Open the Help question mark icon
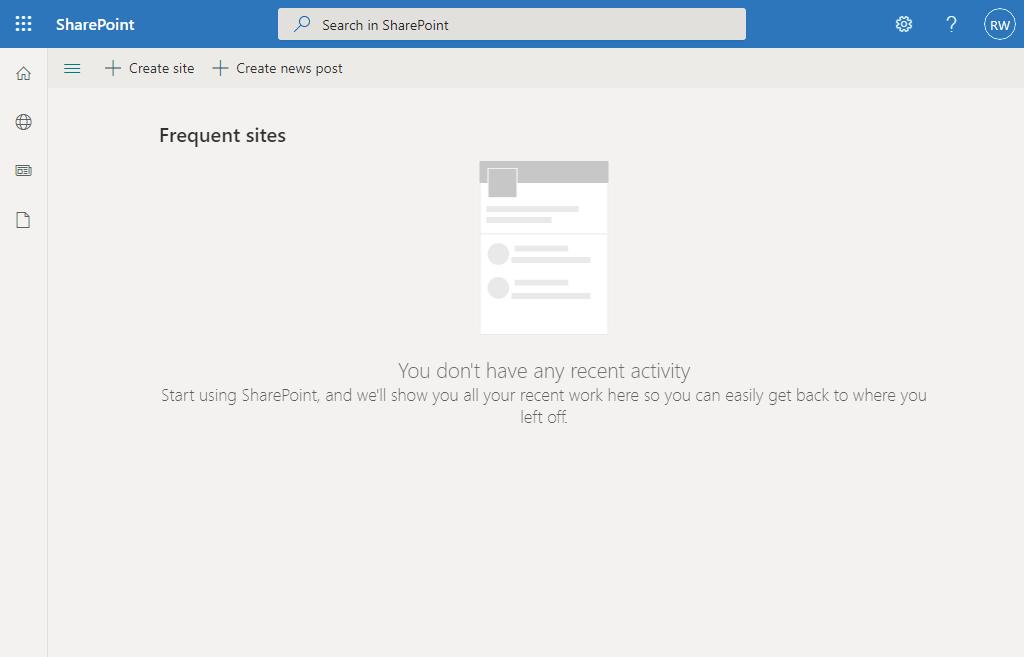 952,24
